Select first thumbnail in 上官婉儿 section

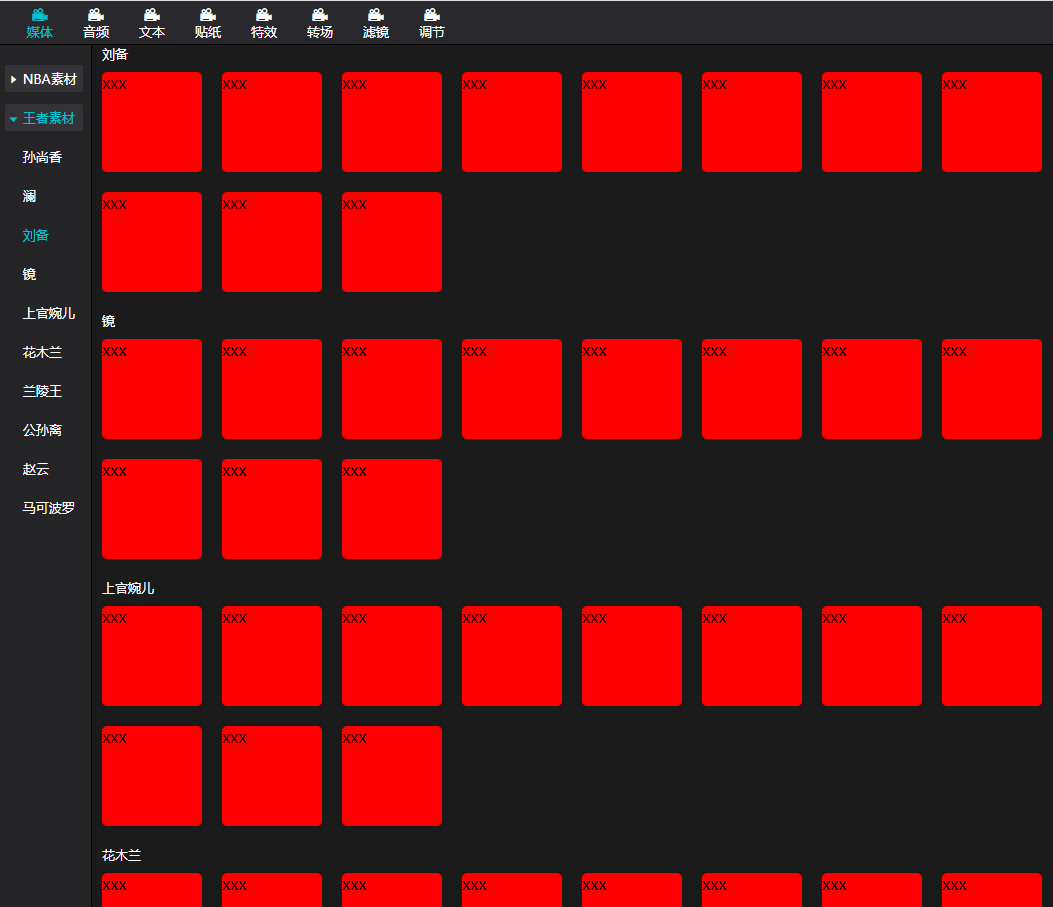click(x=152, y=656)
